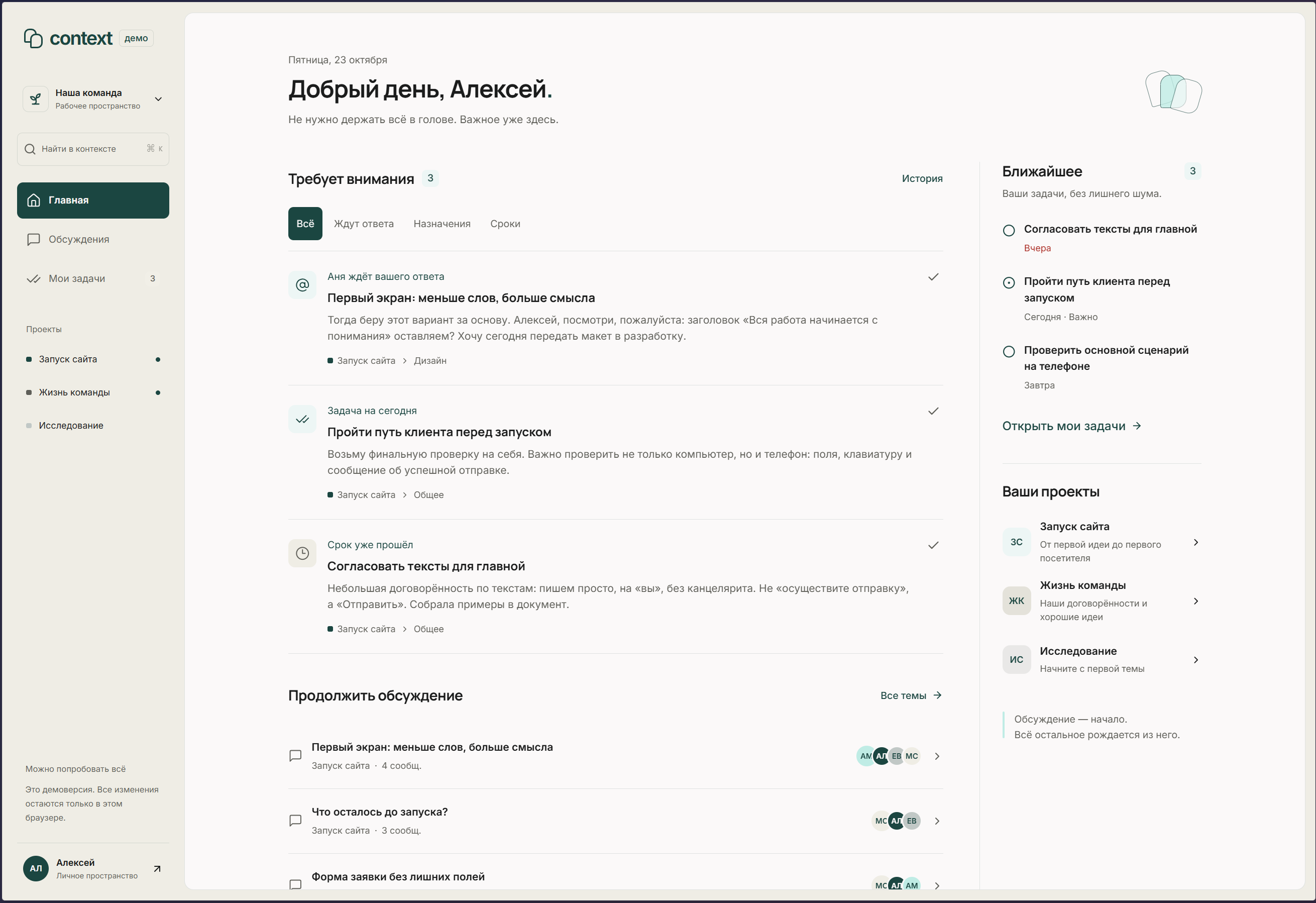Click the context logo icon
This screenshot has height=903, width=1316.
coord(34,38)
